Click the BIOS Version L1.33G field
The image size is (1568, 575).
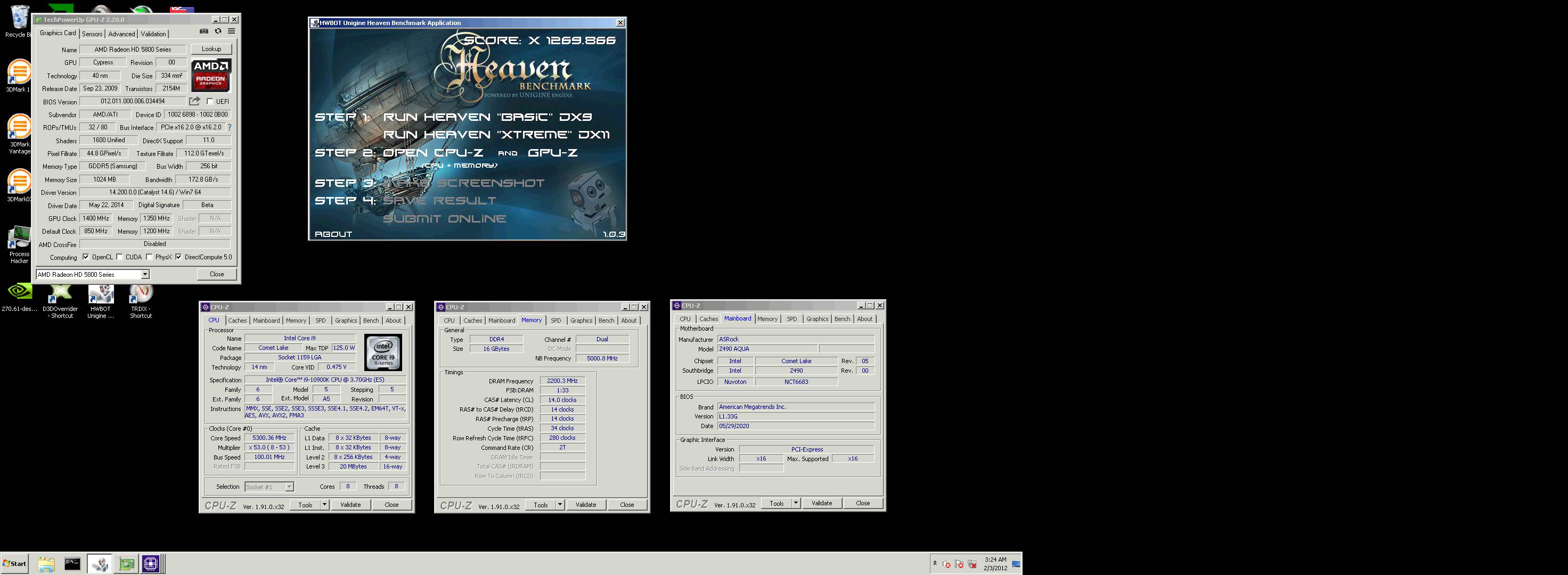pos(796,417)
